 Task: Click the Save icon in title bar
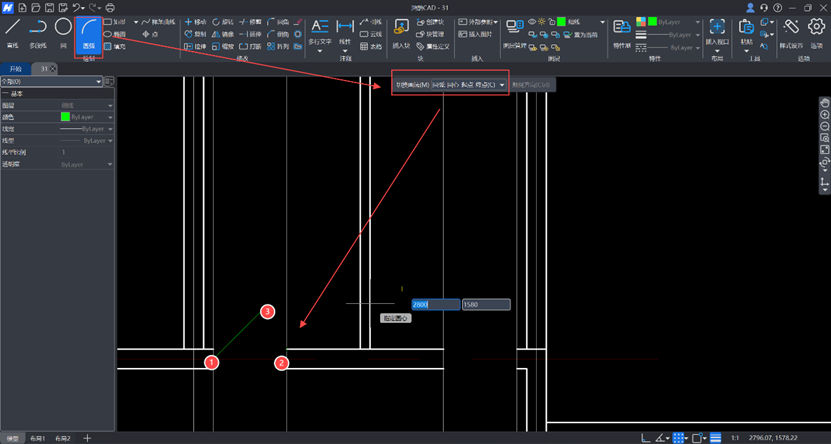pos(49,7)
